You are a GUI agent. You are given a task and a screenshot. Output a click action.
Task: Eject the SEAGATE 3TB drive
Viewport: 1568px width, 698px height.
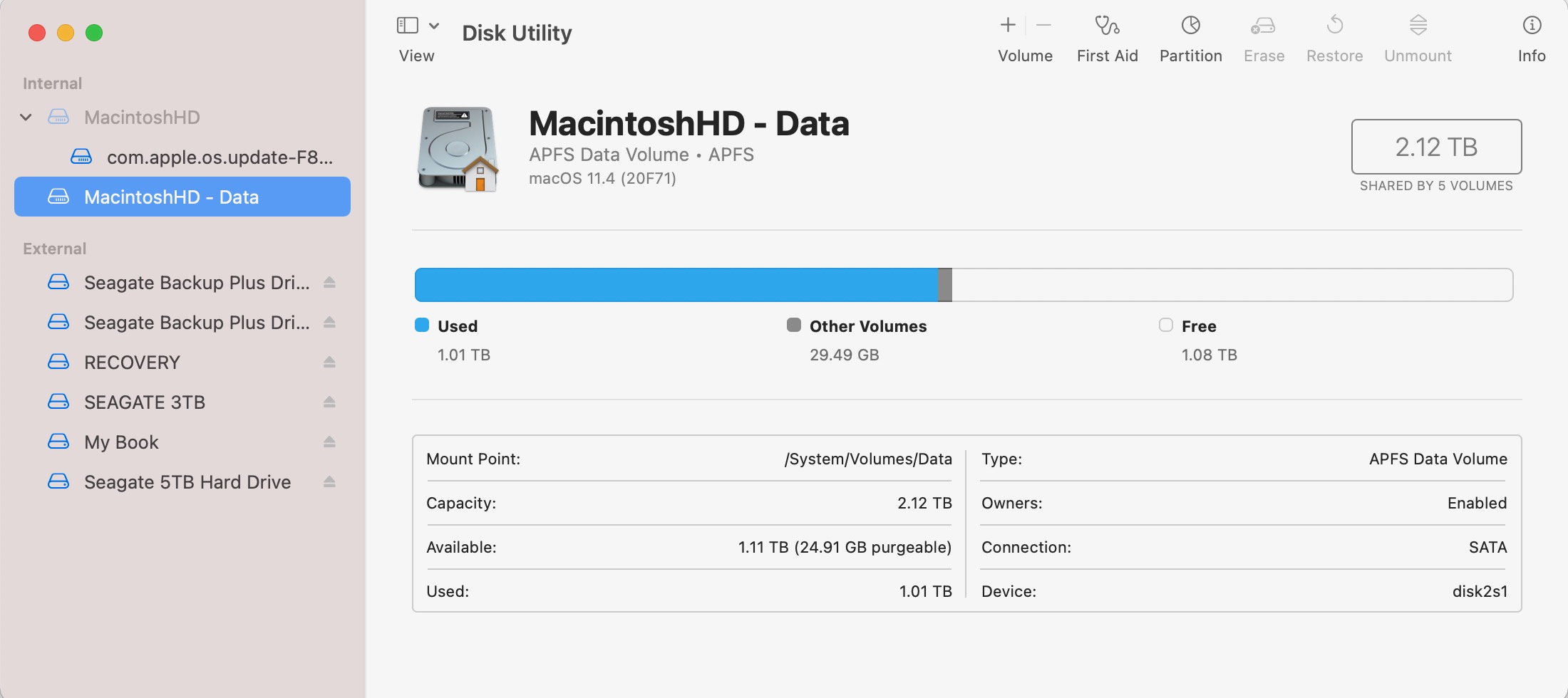(329, 402)
